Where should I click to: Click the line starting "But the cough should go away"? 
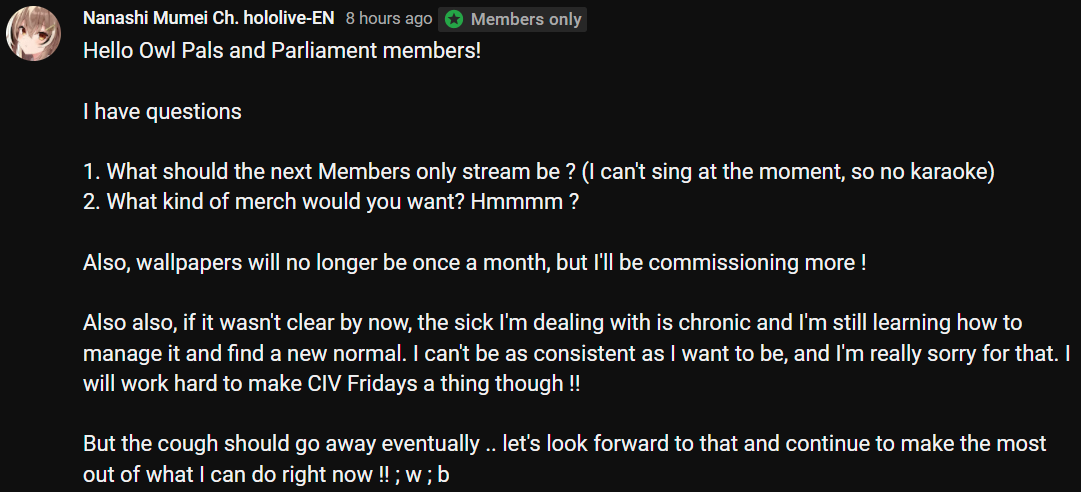pos(565,443)
